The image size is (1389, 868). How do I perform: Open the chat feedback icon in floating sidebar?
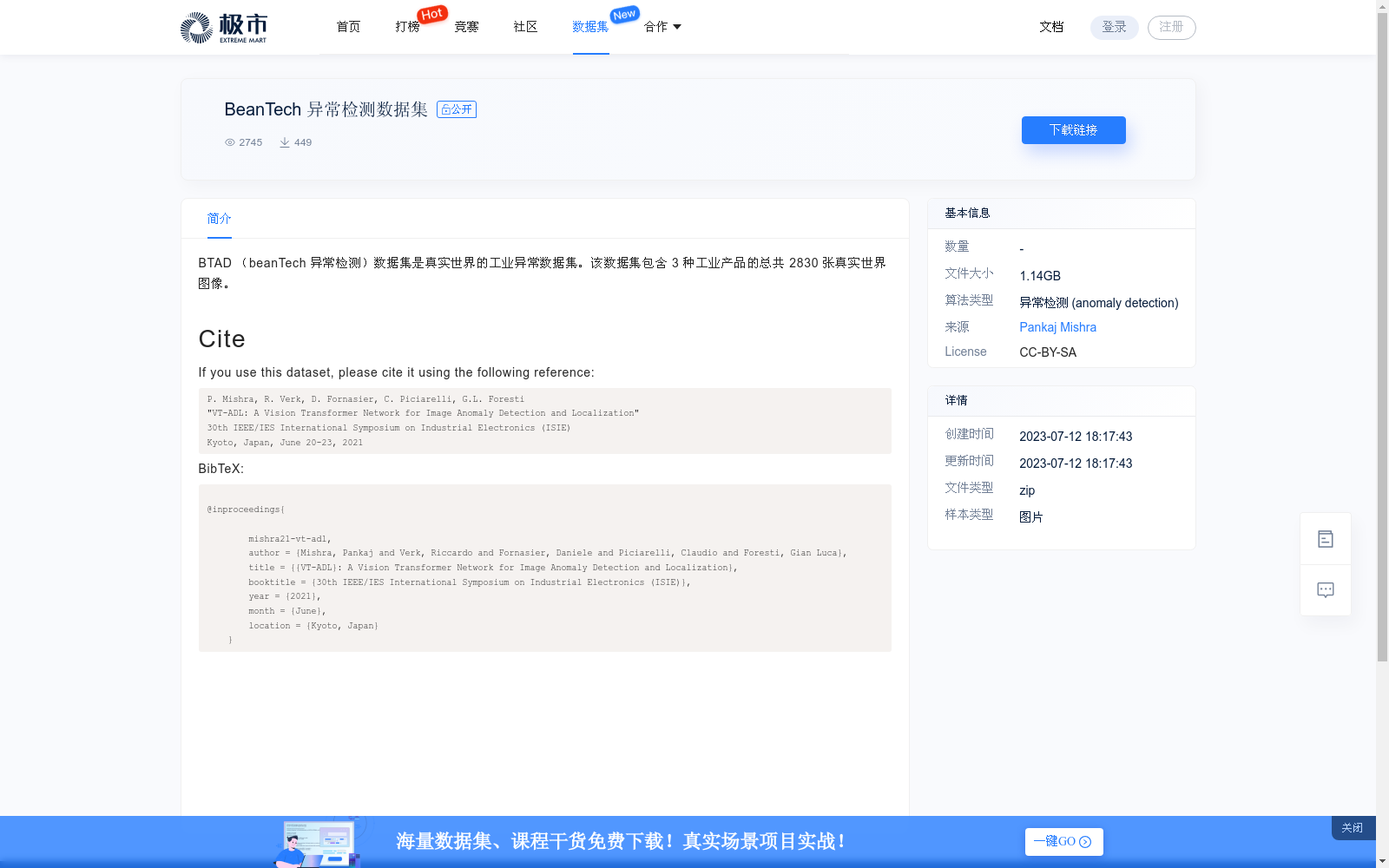pos(1325,590)
